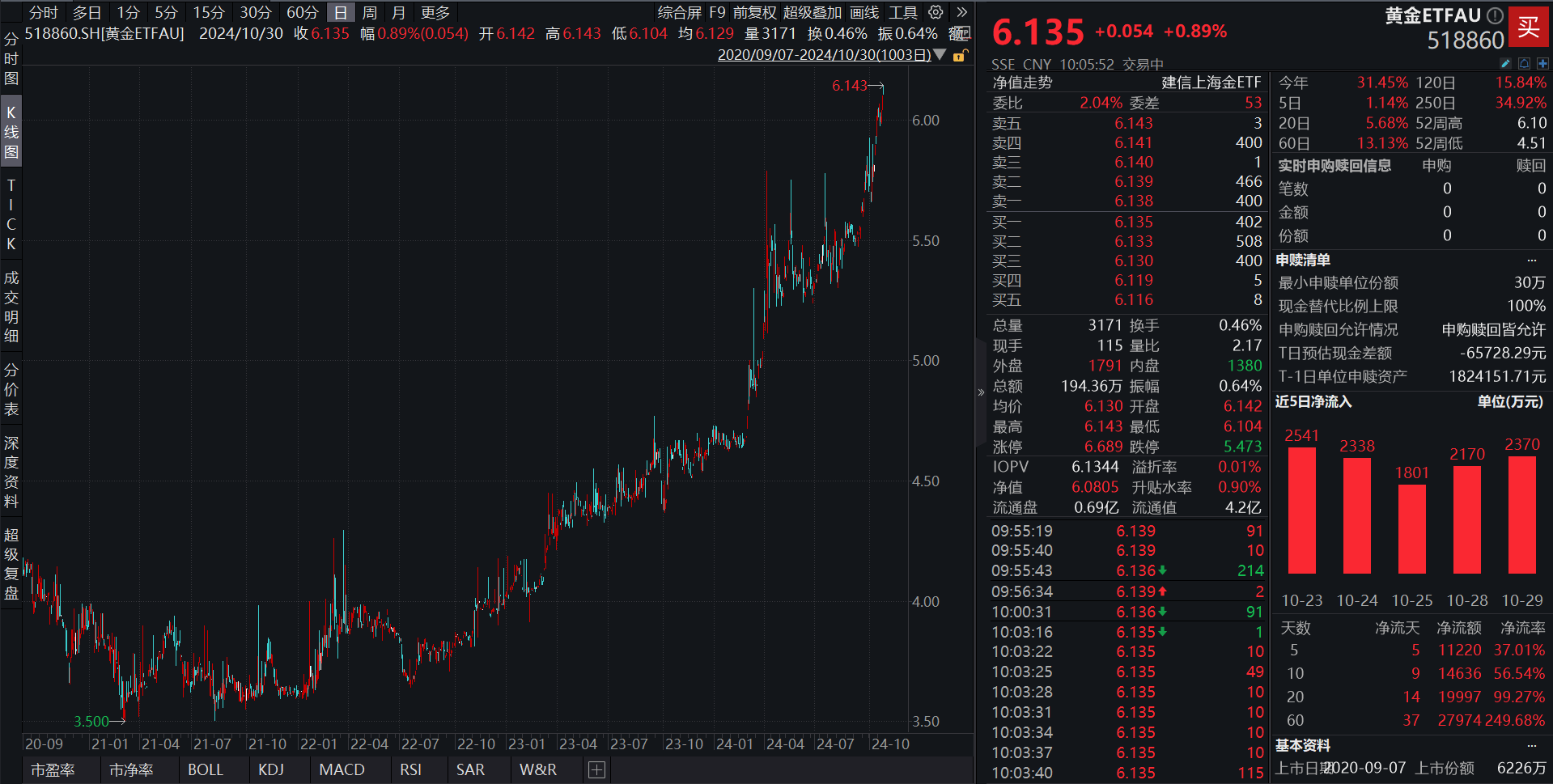Open 分时图 side tab

[x=11, y=59]
